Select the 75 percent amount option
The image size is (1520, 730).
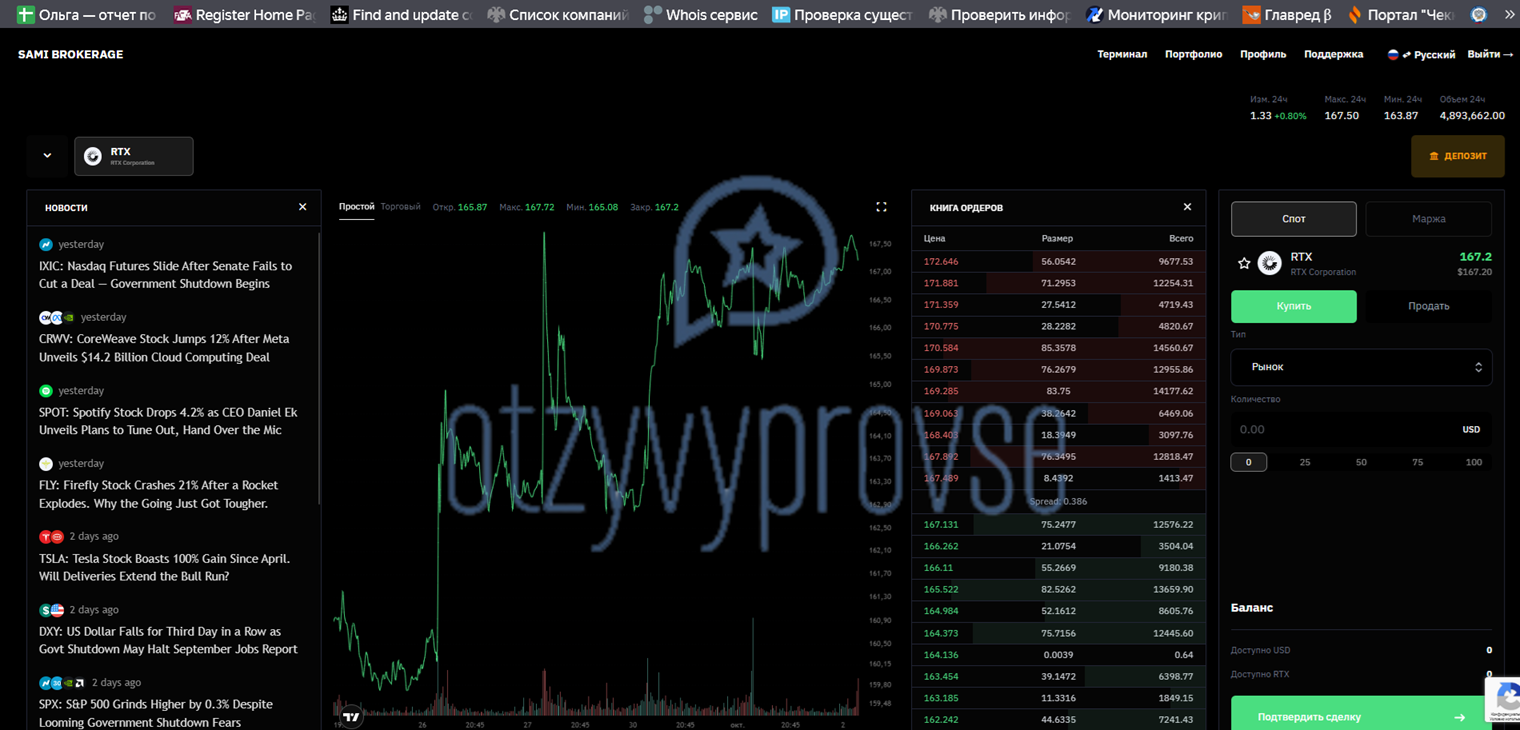(x=1417, y=462)
